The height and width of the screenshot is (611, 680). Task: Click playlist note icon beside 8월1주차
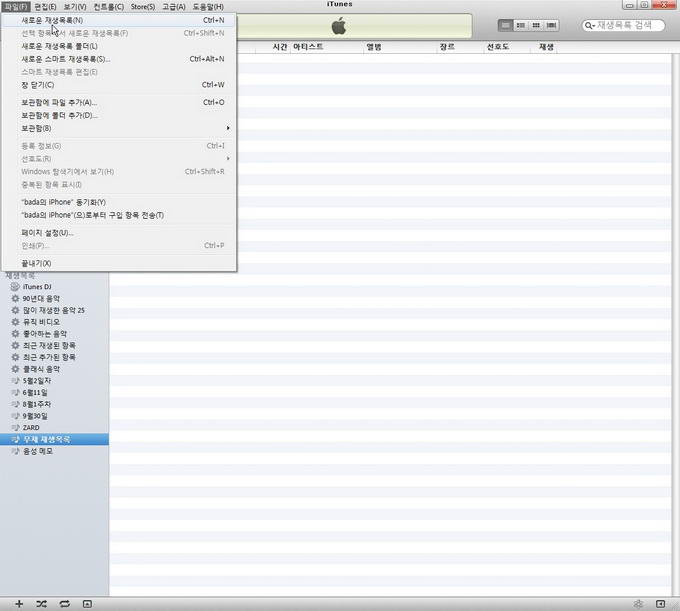coord(15,404)
